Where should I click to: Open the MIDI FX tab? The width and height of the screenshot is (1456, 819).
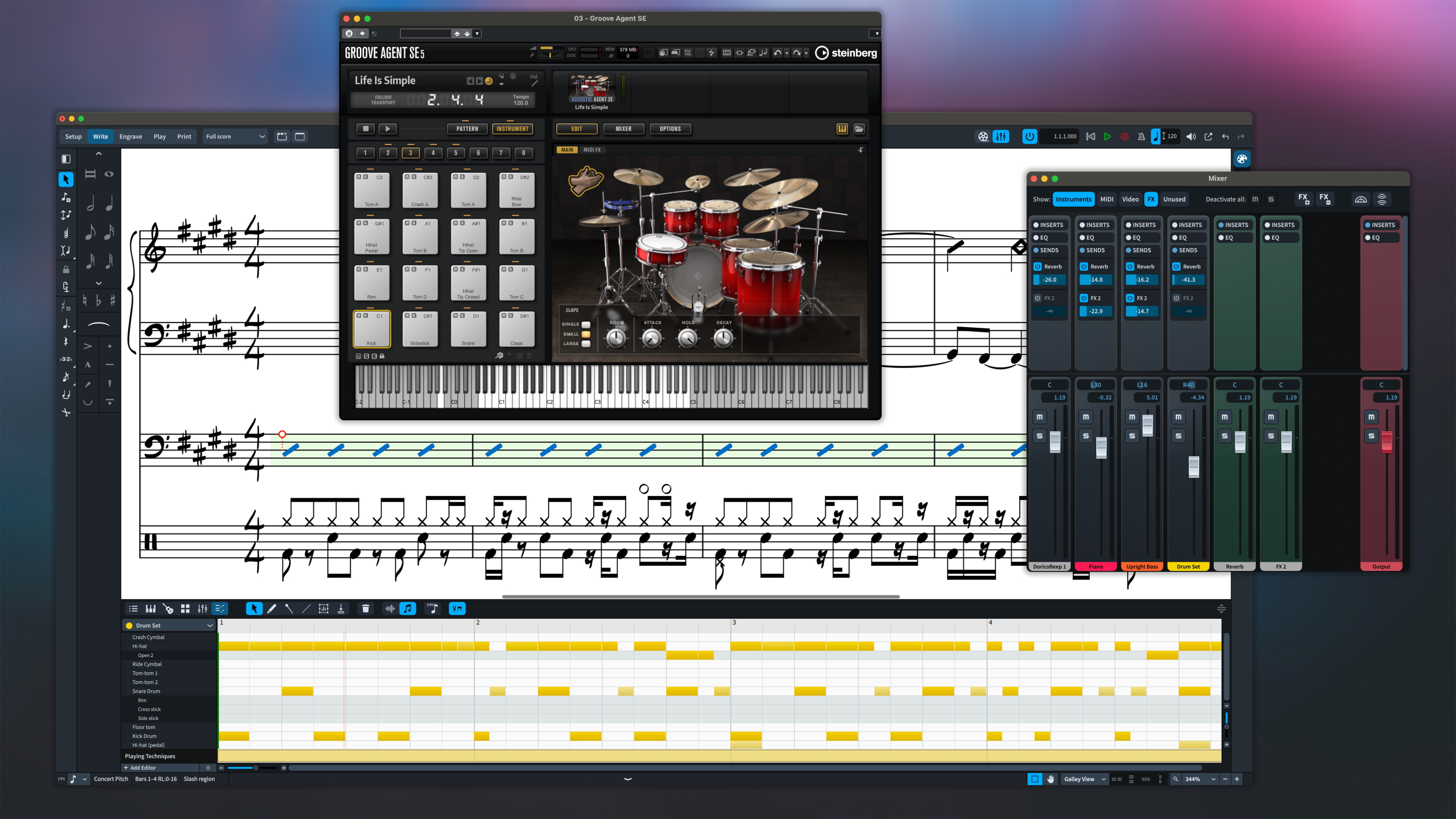coord(592,150)
